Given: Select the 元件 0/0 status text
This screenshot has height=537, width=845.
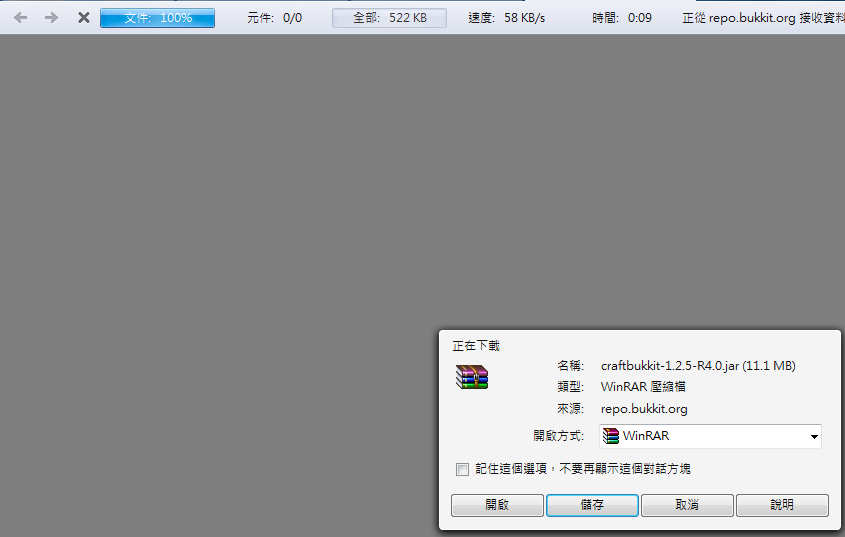Looking at the screenshot, I should [x=274, y=18].
